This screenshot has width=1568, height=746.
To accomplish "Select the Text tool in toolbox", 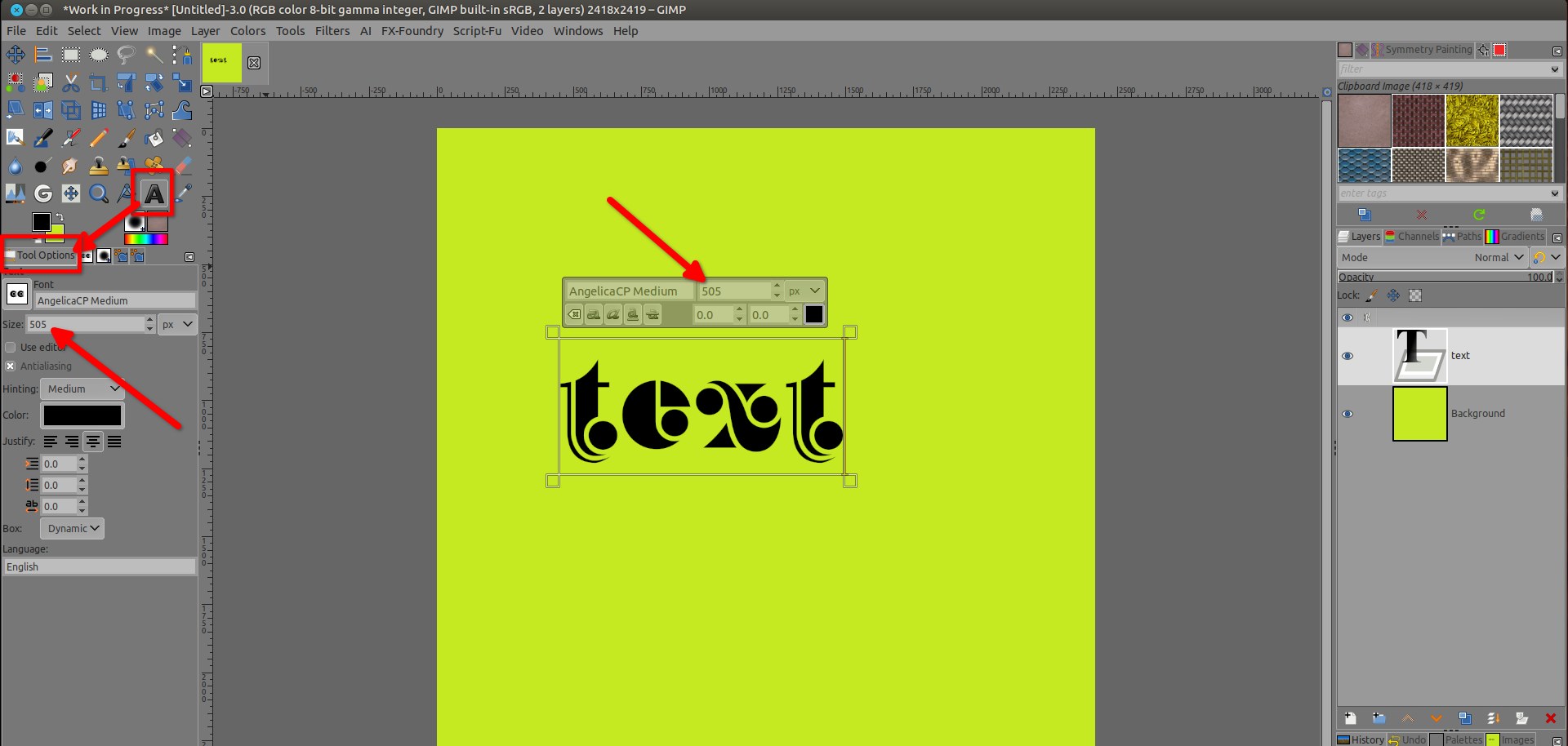I will point(154,194).
